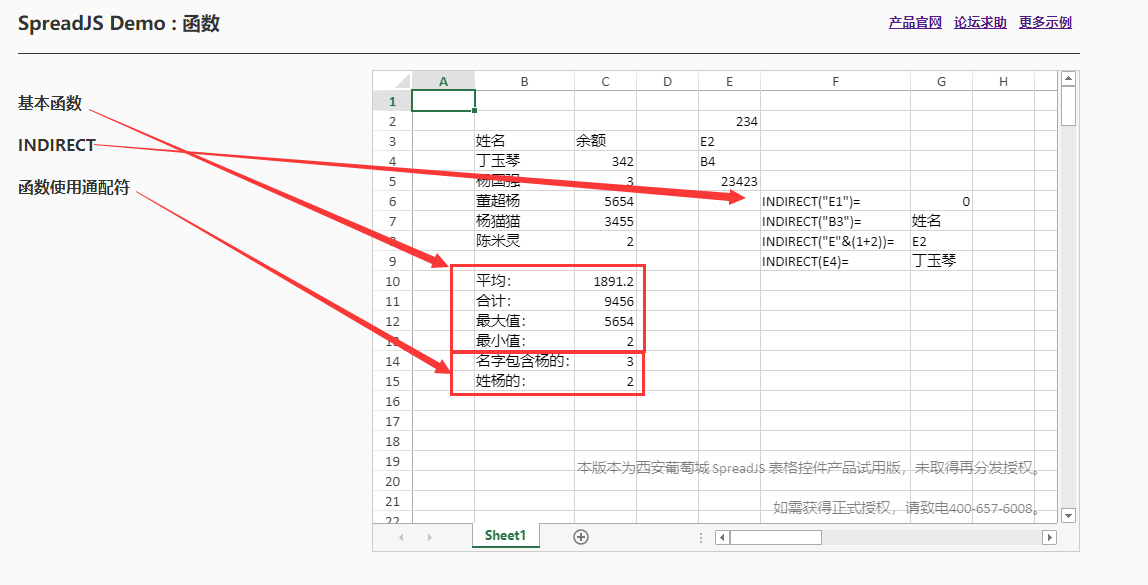Click the sheet tab next arrow
The width and height of the screenshot is (1148, 585).
[x=429, y=537]
